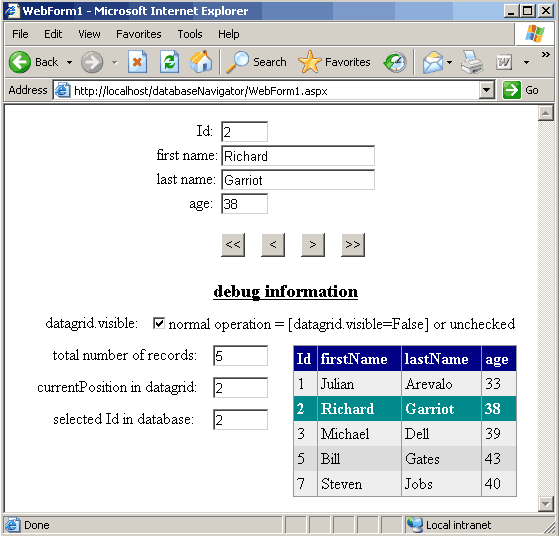Click the Steven cell in the datagrid
The height and width of the screenshot is (536, 559).
point(359,484)
